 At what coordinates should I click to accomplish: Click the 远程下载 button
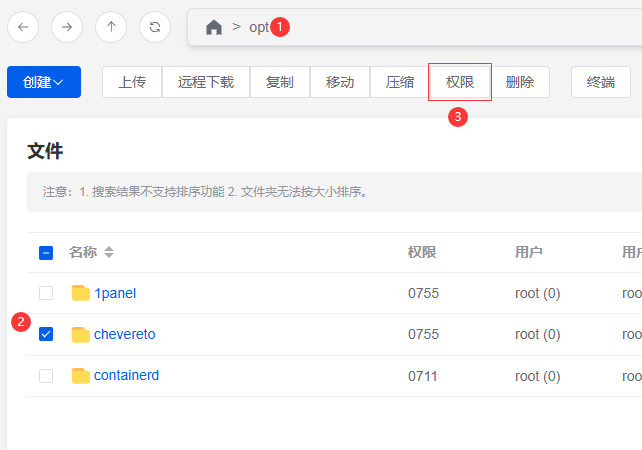pos(206,82)
